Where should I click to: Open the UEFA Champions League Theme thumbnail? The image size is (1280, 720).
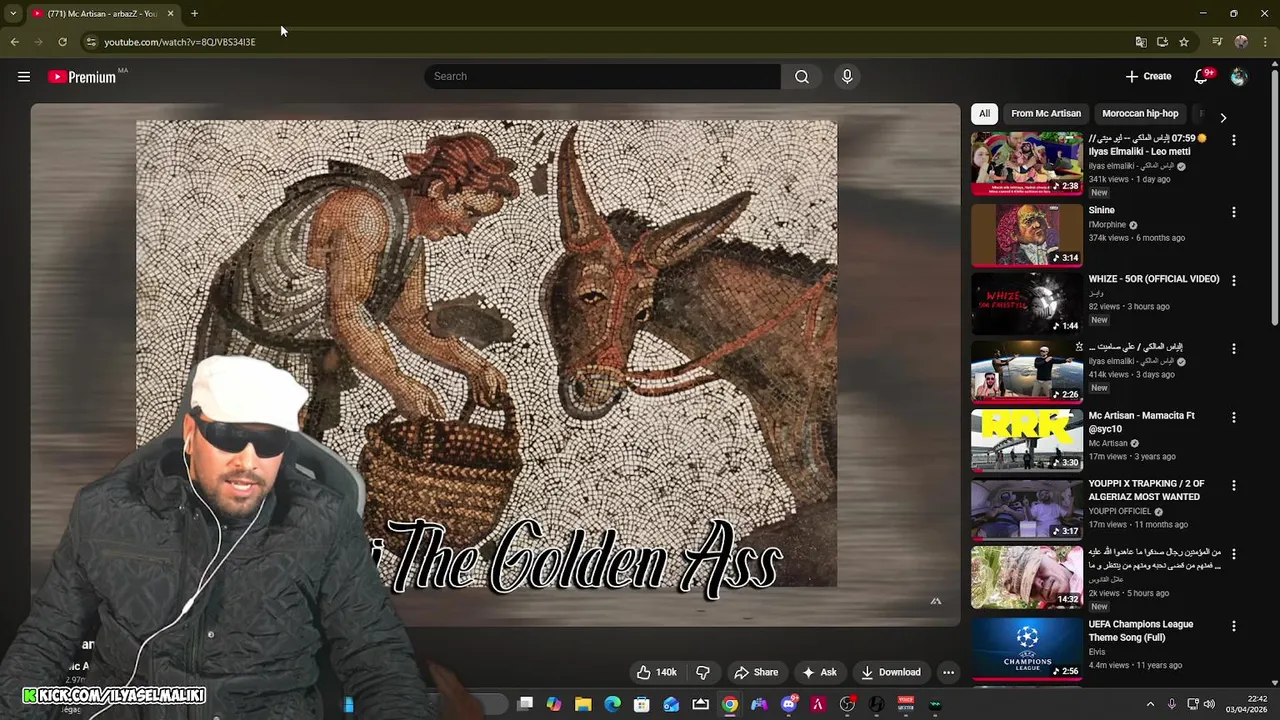click(1027, 649)
